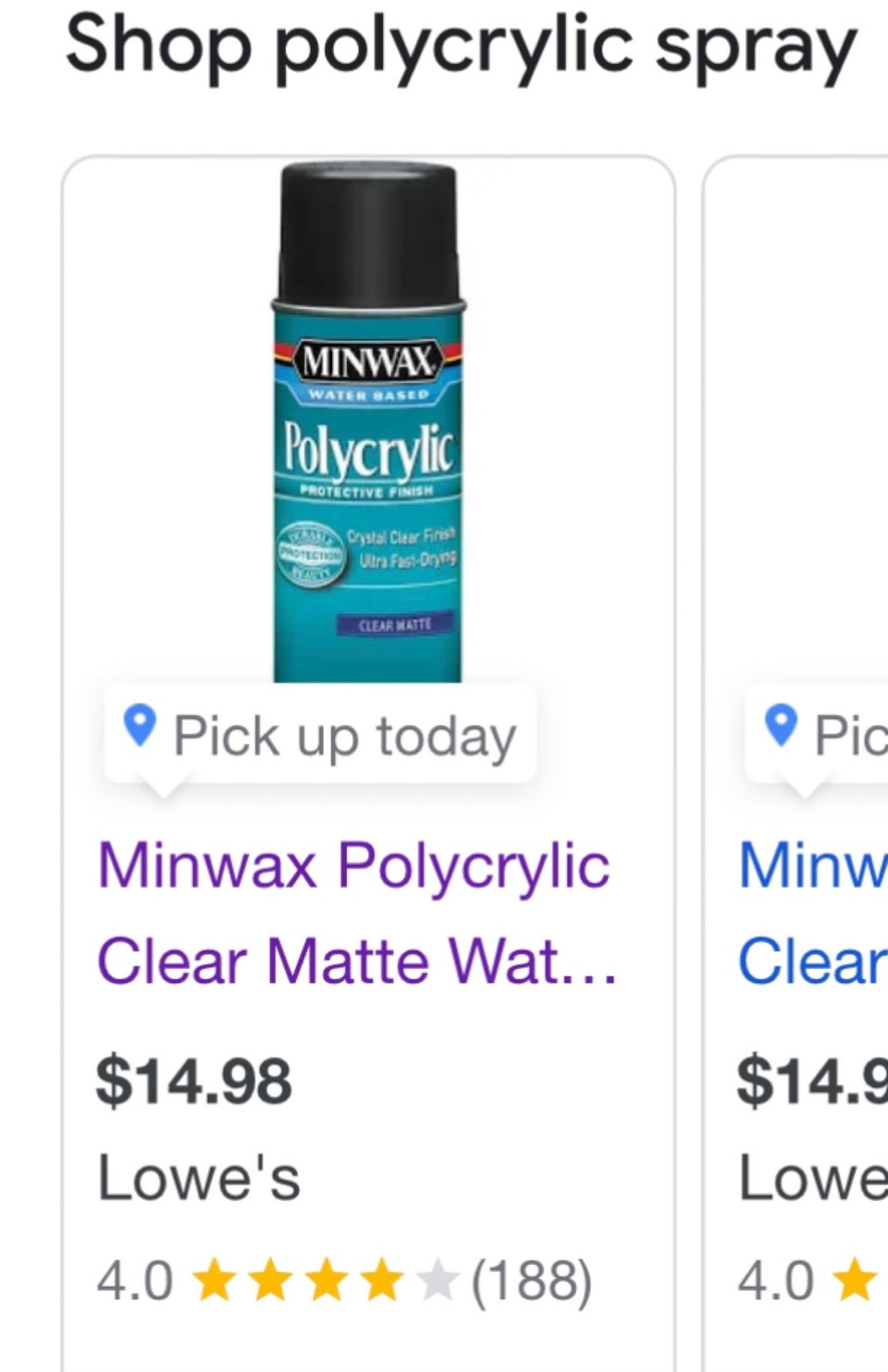The width and height of the screenshot is (888, 1372).
Task: Click the second card's partially visible price
Action: click(x=812, y=1081)
